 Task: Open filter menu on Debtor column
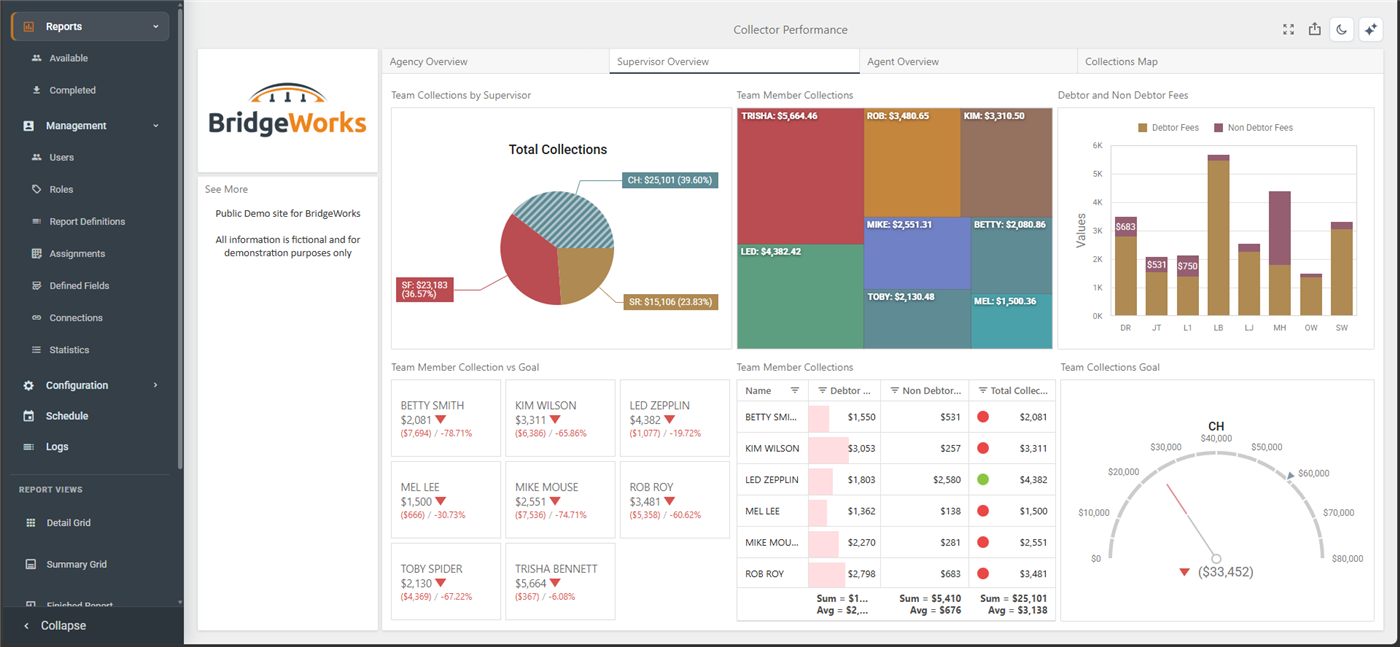click(x=822, y=391)
